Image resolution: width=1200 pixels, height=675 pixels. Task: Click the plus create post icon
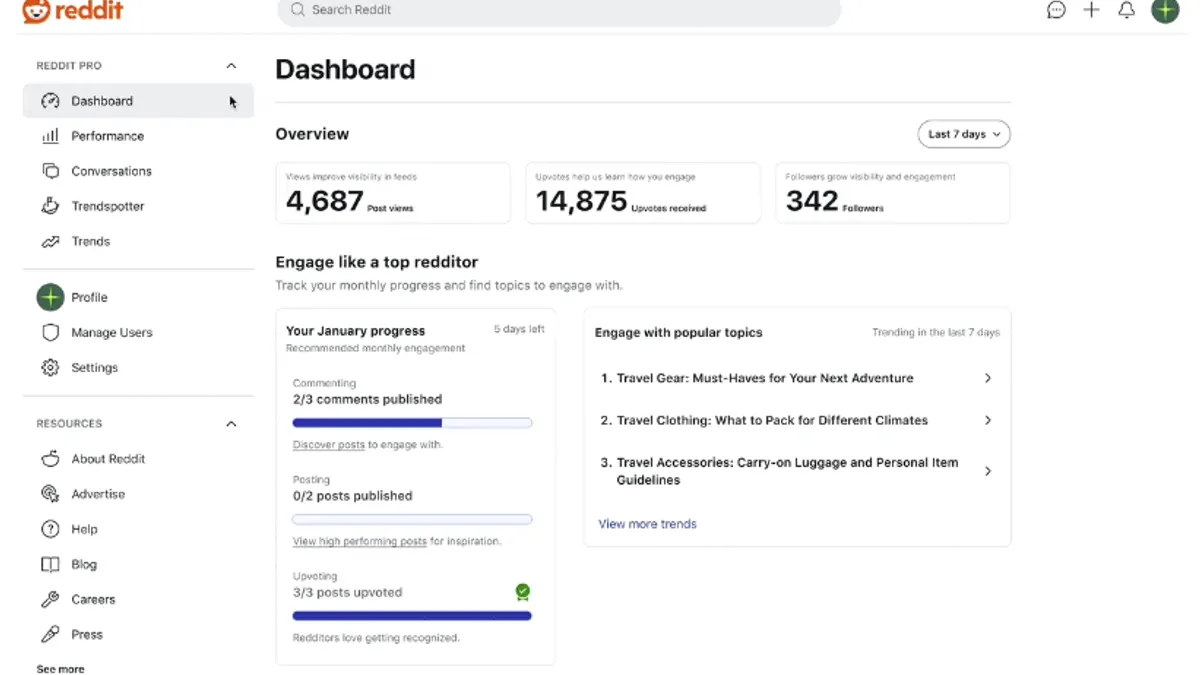click(x=1091, y=10)
